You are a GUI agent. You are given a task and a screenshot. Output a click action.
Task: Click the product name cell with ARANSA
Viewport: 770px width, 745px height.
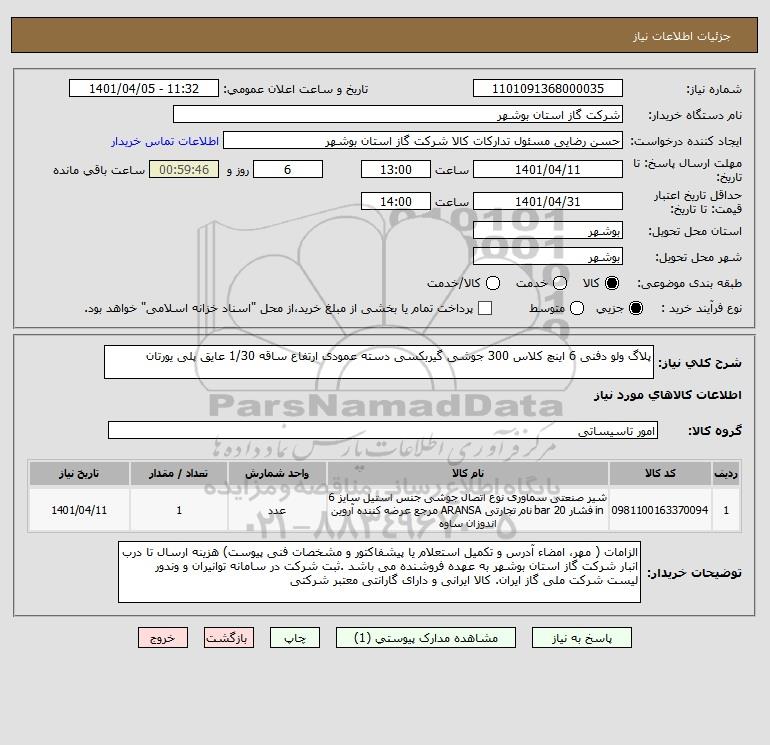pos(468,511)
